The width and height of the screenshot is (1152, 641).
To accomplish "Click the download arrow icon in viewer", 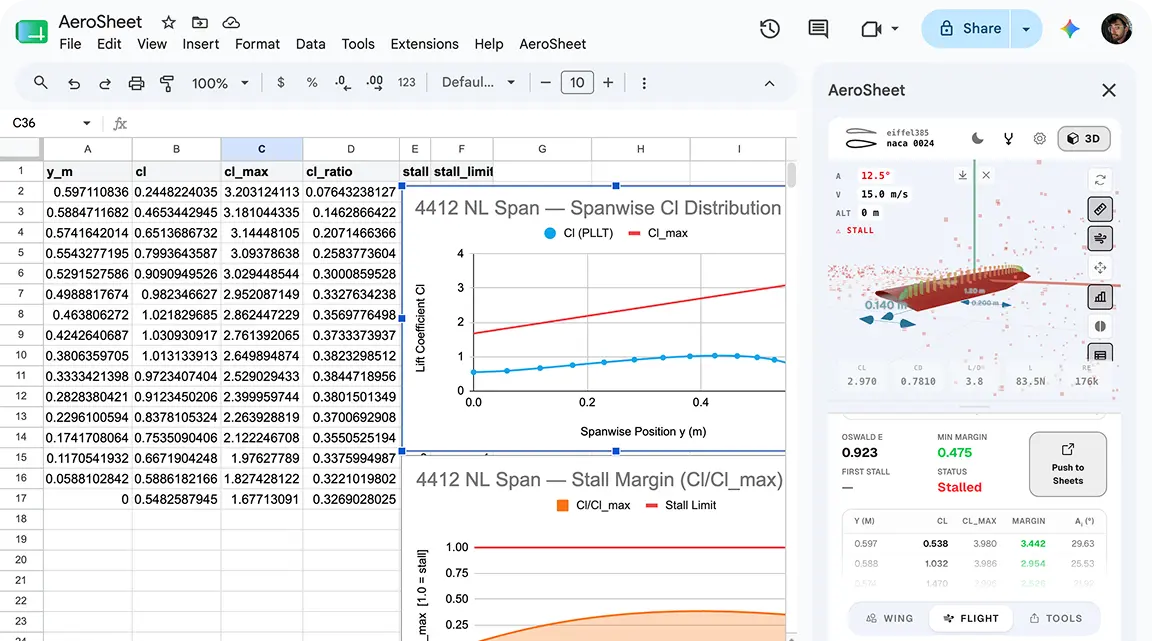I will tap(962, 175).
